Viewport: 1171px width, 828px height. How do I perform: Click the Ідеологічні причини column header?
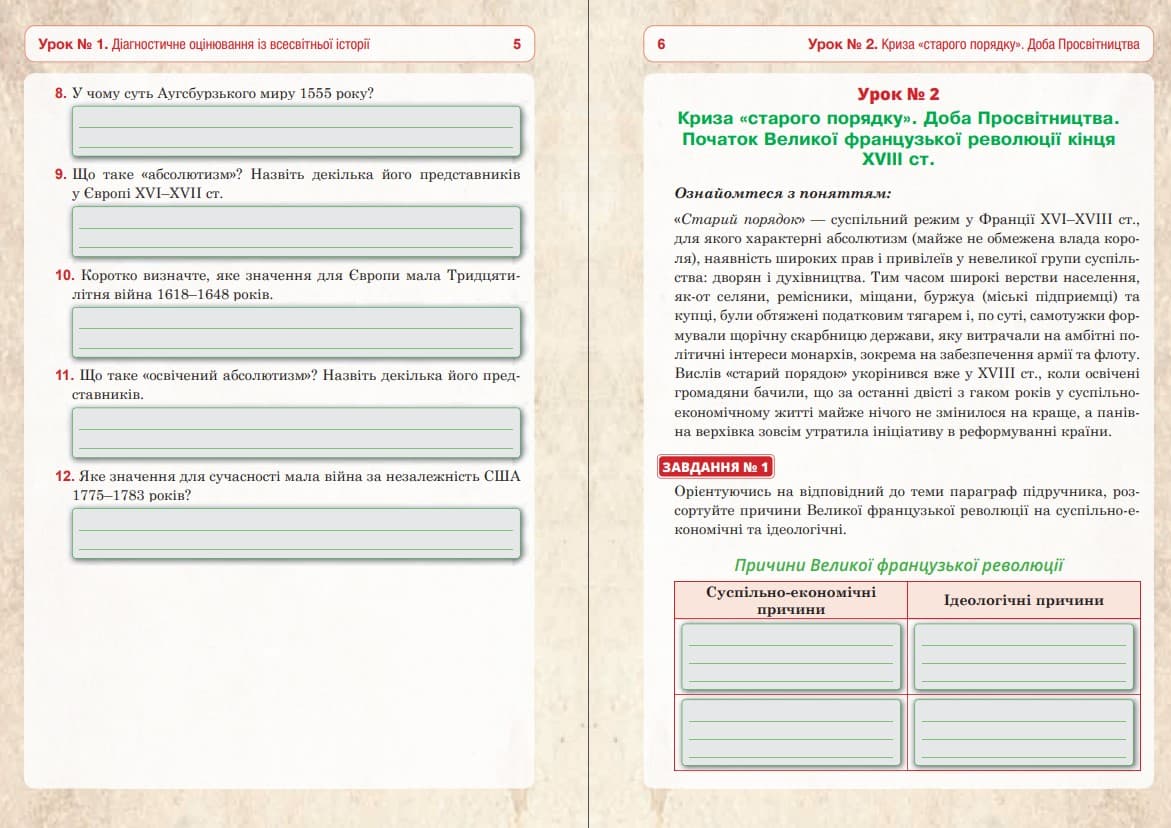click(1024, 600)
